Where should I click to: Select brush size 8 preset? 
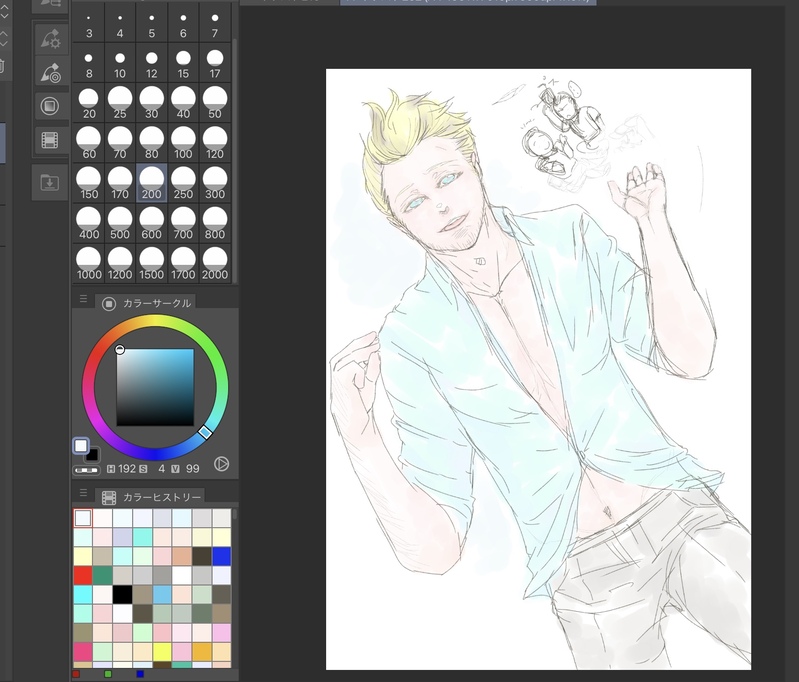89,62
